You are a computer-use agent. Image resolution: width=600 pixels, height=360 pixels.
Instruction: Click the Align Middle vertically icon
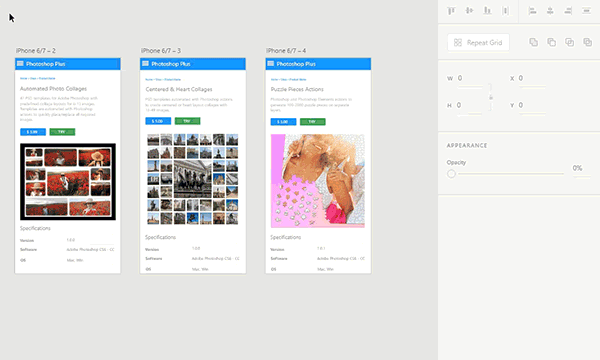coord(470,11)
